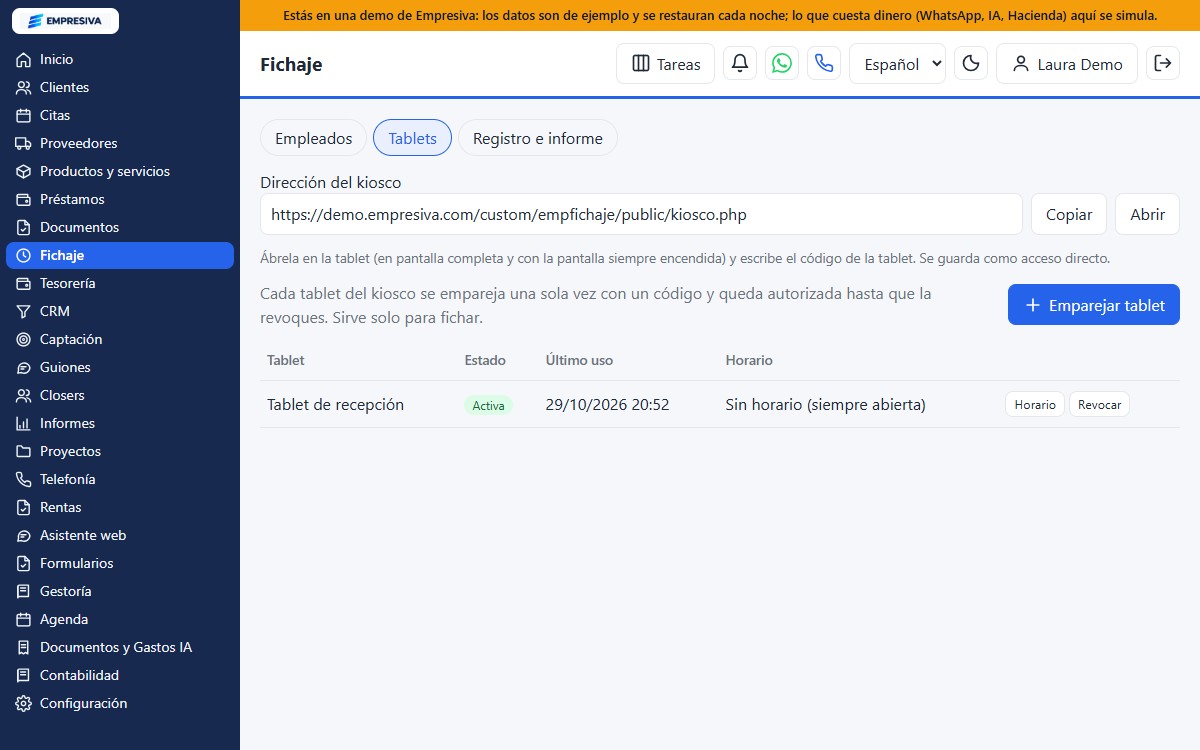Open the Laura Demo user menu
The width and height of the screenshot is (1200, 750).
pos(1067,64)
